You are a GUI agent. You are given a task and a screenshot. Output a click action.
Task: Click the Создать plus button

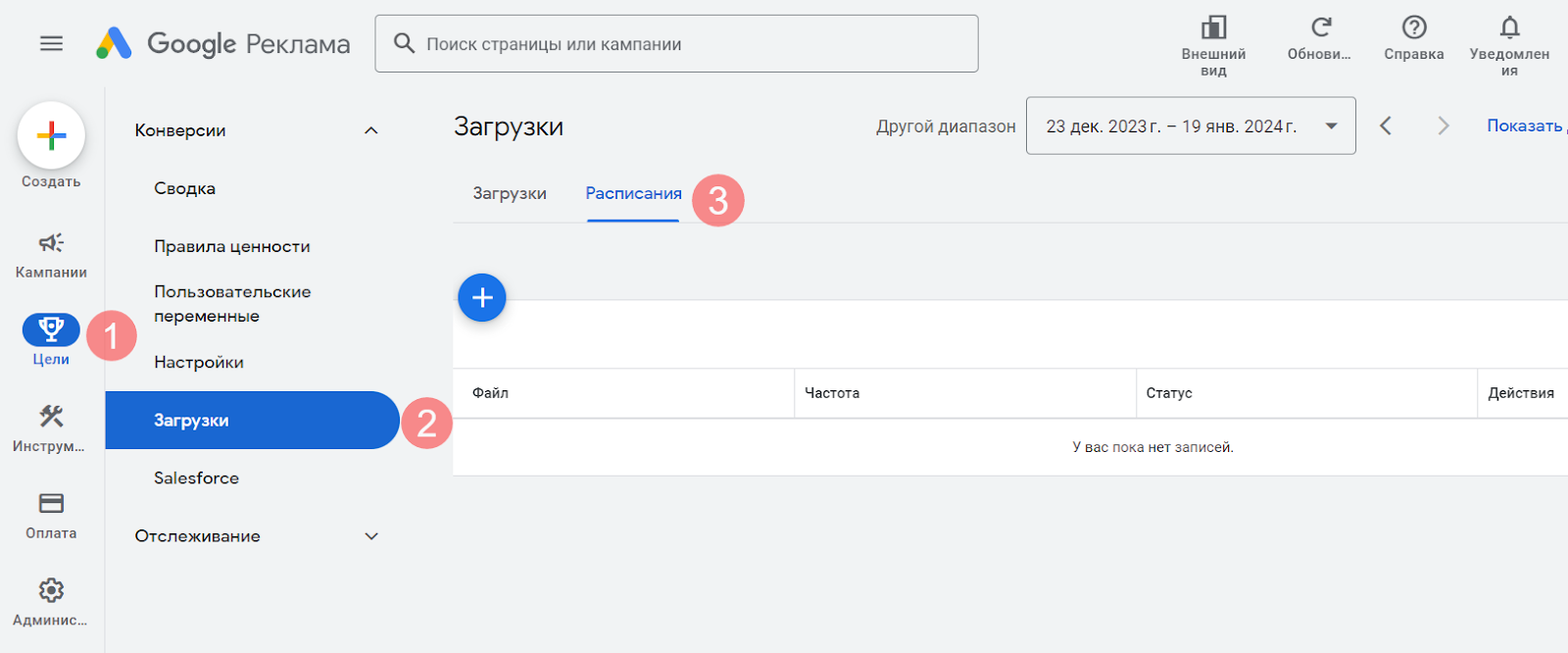(x=51, y=135)
